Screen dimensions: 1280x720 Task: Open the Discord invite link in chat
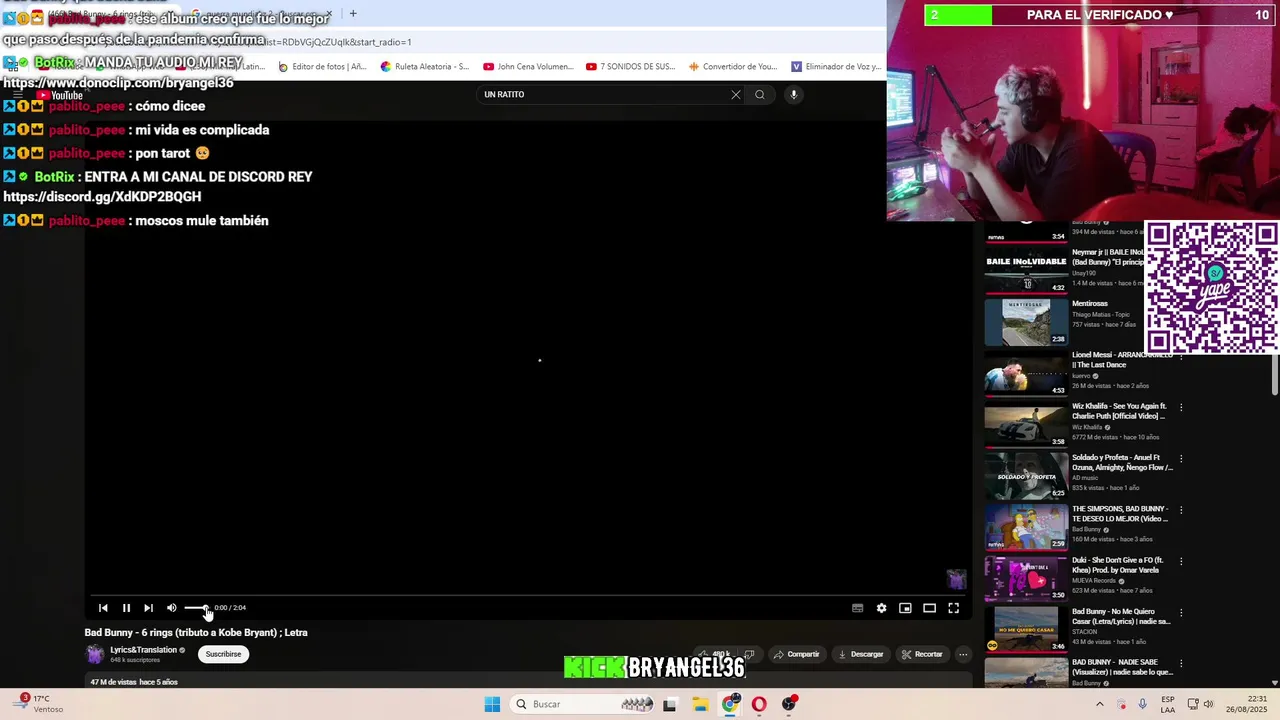point(102,197)
